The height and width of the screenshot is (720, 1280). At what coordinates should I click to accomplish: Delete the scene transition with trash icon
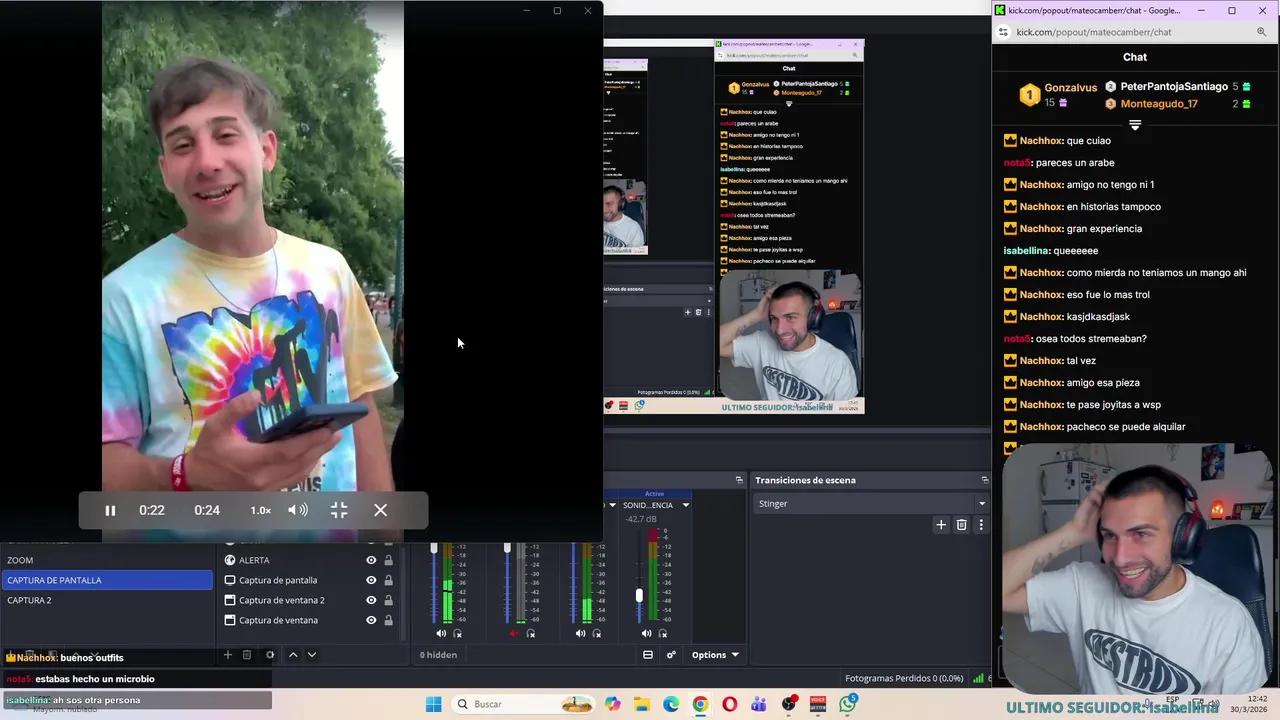coord(961,525)
